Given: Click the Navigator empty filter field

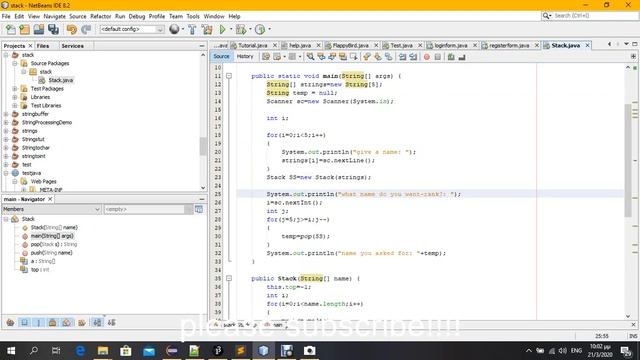Looking at the screenshot, I should coord(144,209).
